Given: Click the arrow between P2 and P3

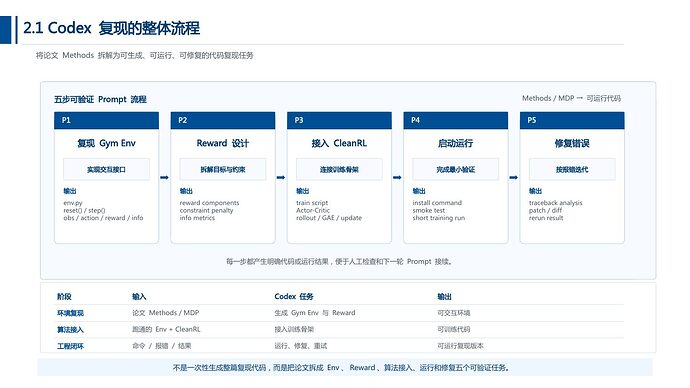Looking at the screenshot, I should (x=281, y=177).
